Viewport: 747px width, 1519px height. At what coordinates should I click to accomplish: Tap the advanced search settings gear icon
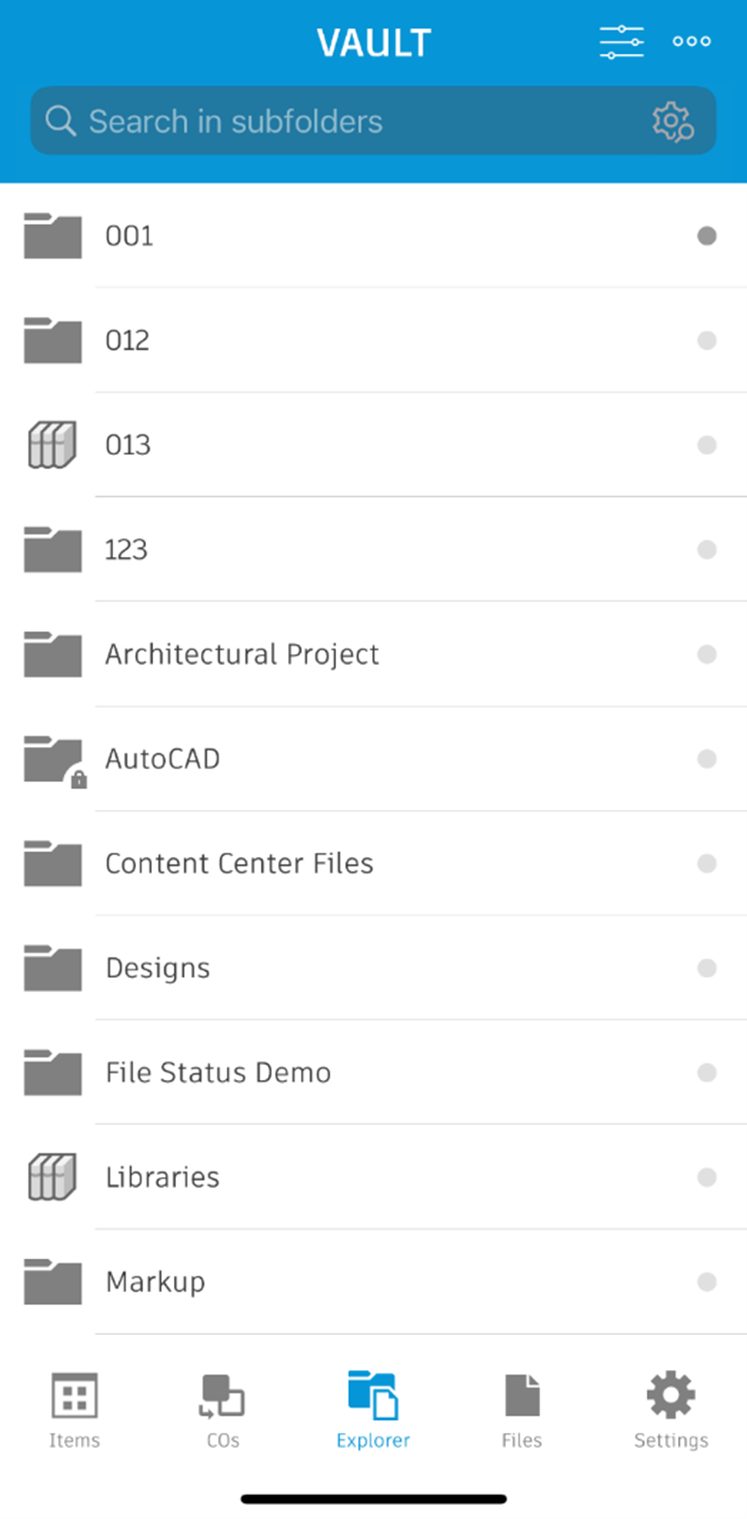672,122
